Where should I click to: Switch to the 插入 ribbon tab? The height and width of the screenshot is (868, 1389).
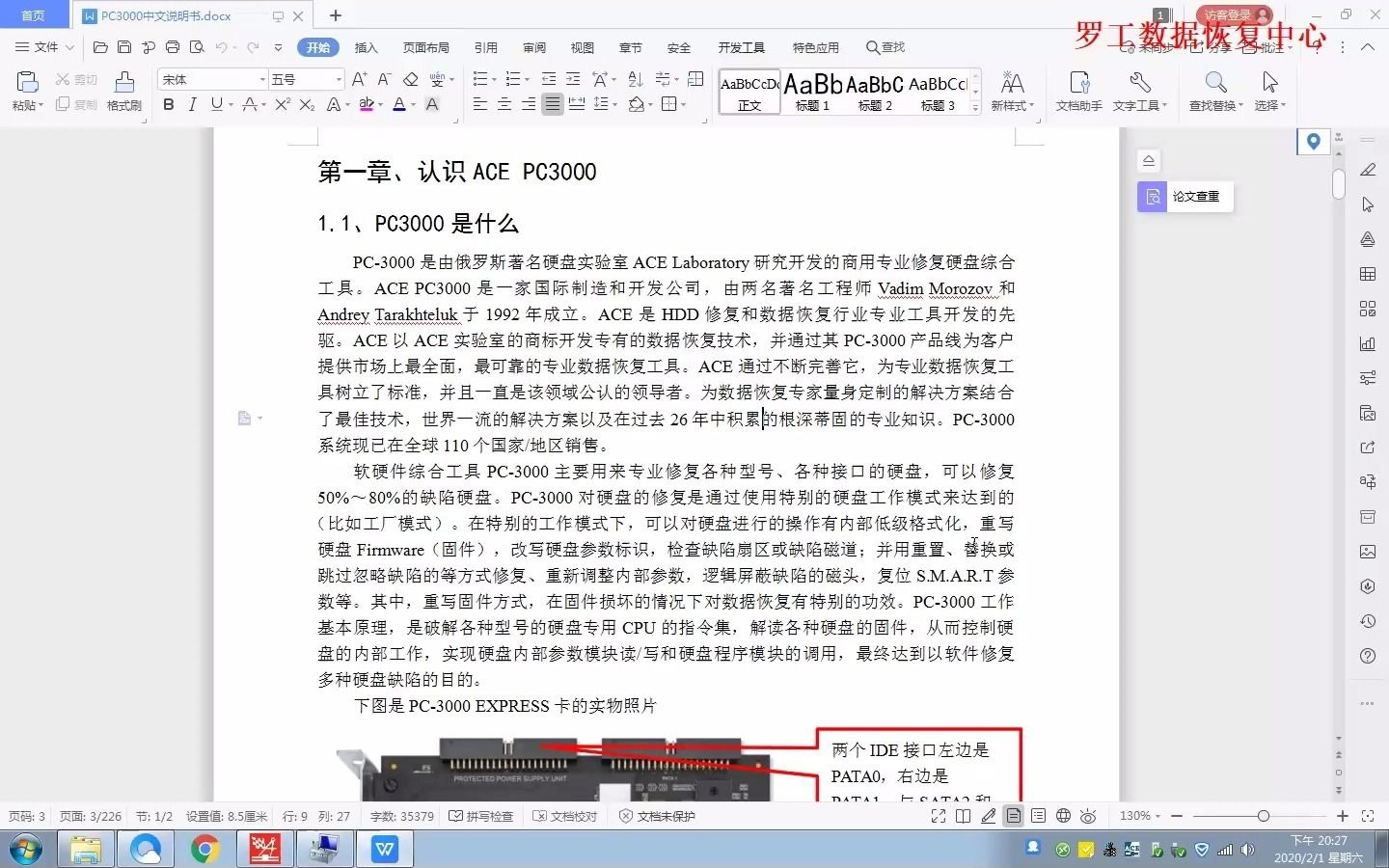366,46
